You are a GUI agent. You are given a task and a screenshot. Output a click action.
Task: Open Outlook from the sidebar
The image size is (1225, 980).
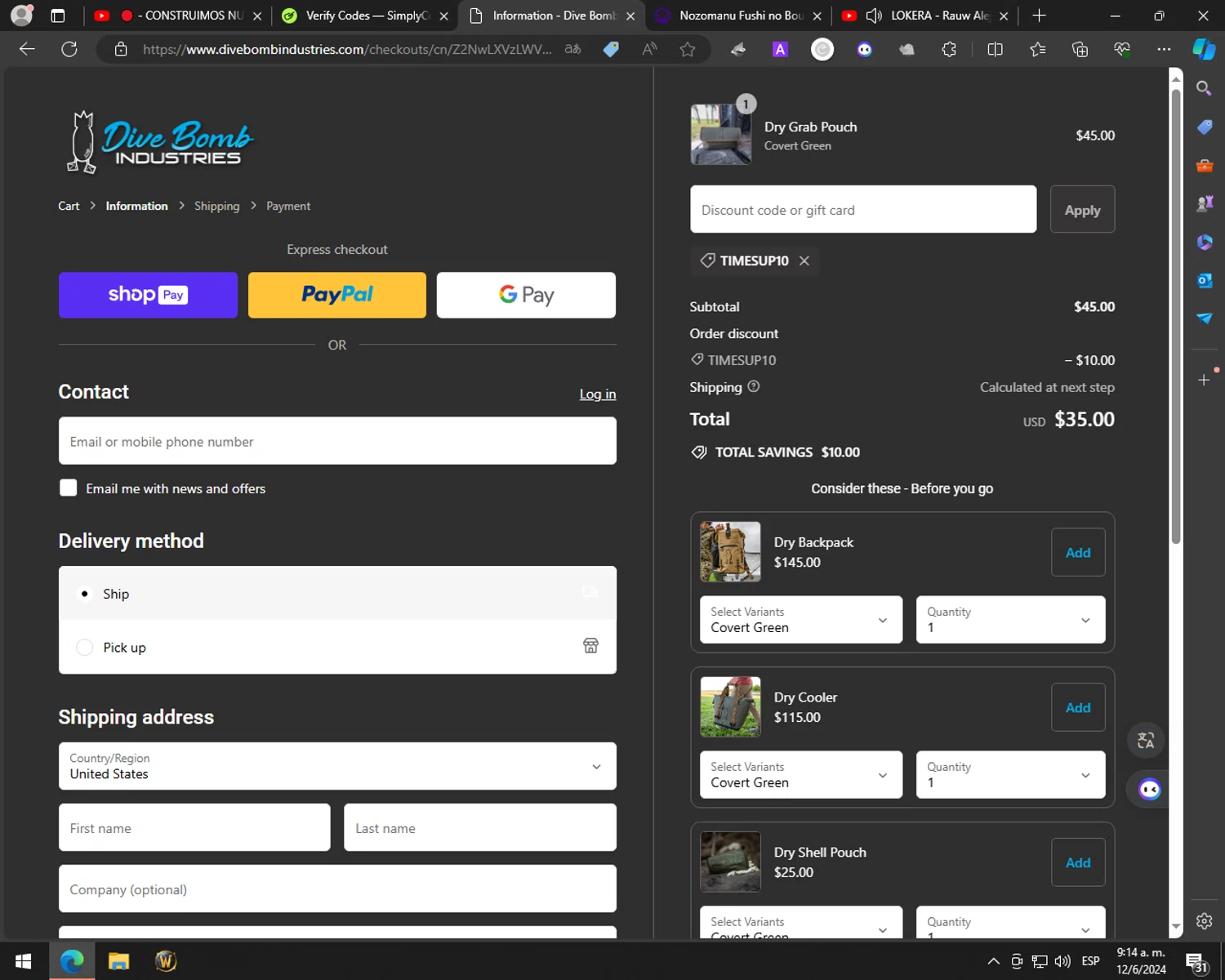pyautogui.click(x=1204, y=280)
